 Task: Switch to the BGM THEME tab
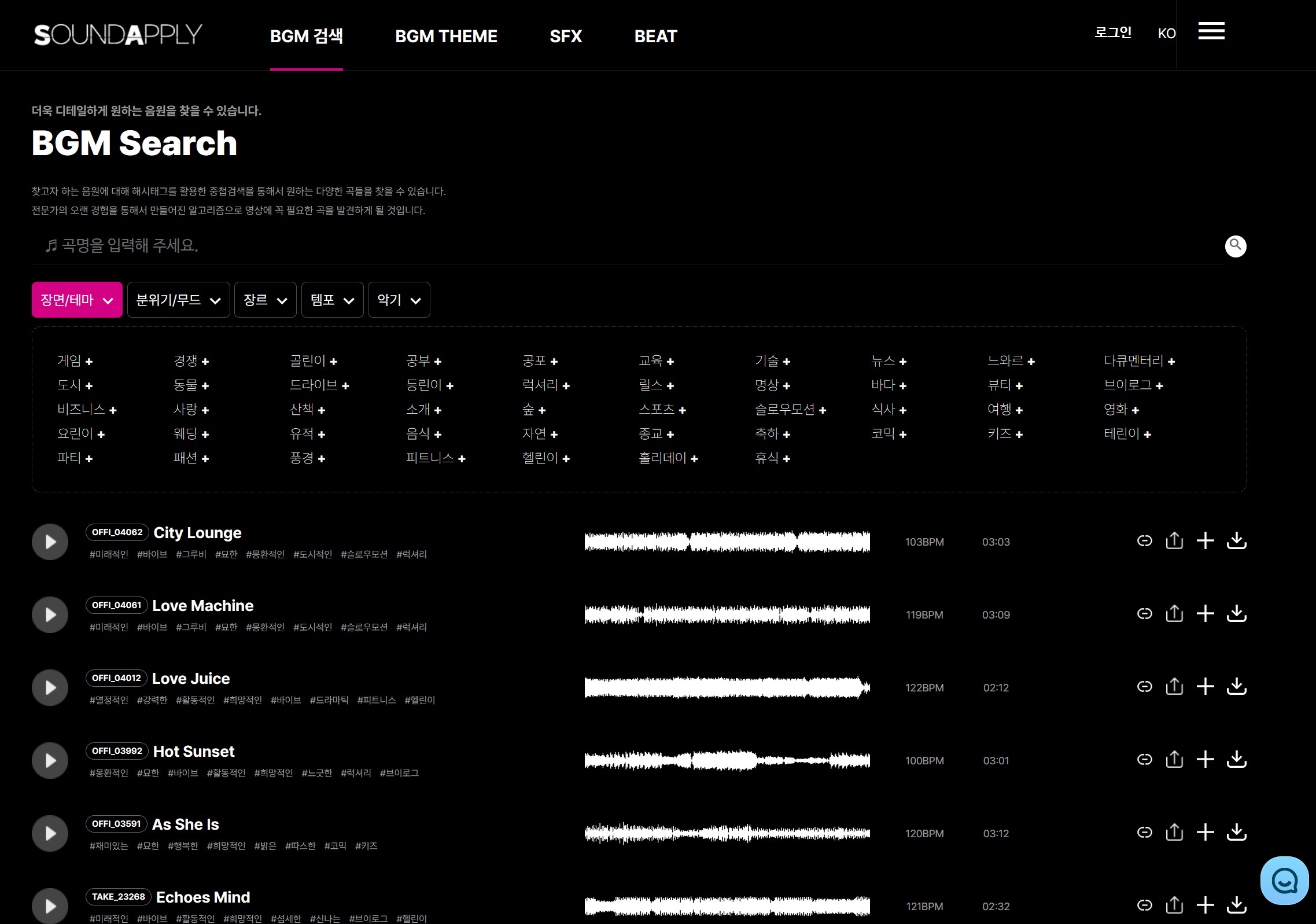(x=446, y=36)
